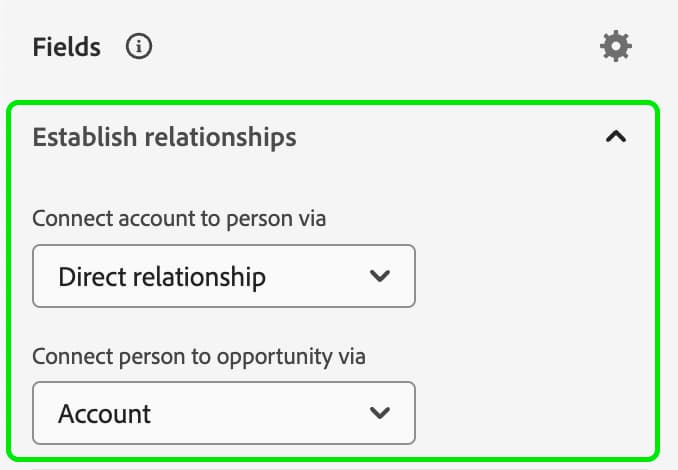Viewport: 678px width, 470px height.
Task: Expand person-to-opportunity connection options
Action: click(x=223, y=412)
